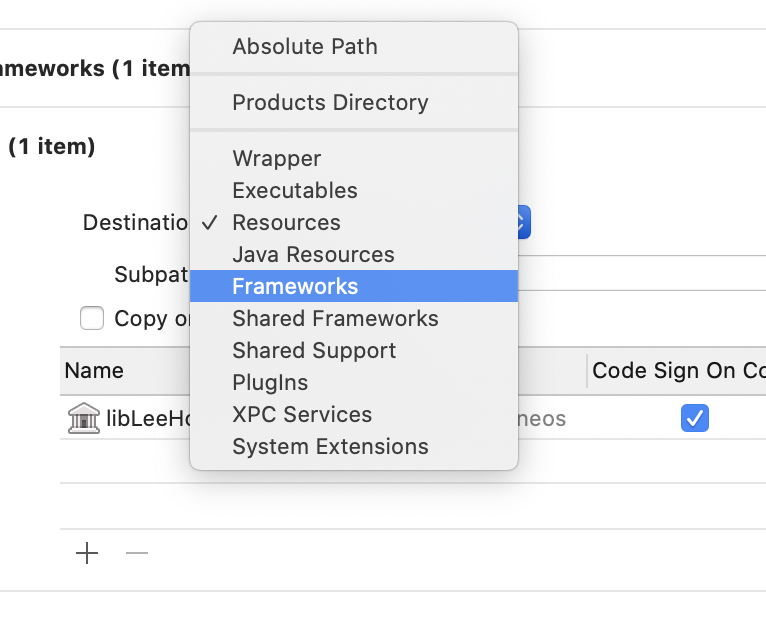Toggle the Code Sign On Copy checkbox
This screenshot has width=766, height=630.
(694, 418)
